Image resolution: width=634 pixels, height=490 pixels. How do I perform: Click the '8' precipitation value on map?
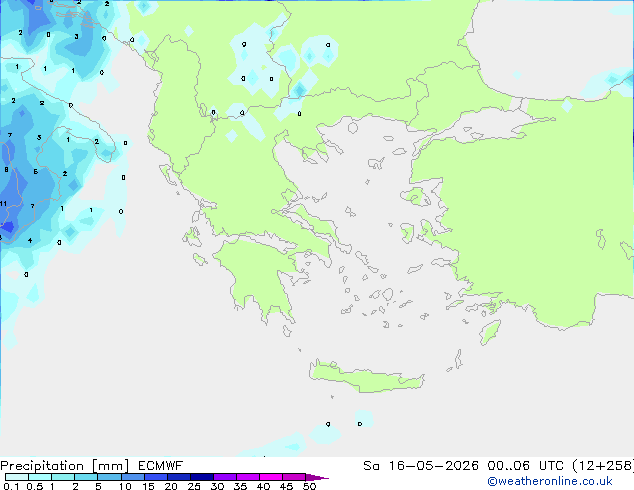pyautogui.click(x=6, y=169)
